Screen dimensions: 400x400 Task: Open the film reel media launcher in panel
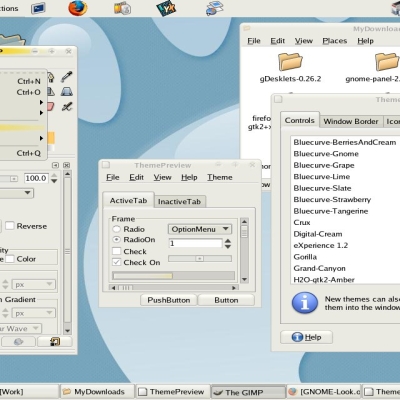tap(122, 8)
